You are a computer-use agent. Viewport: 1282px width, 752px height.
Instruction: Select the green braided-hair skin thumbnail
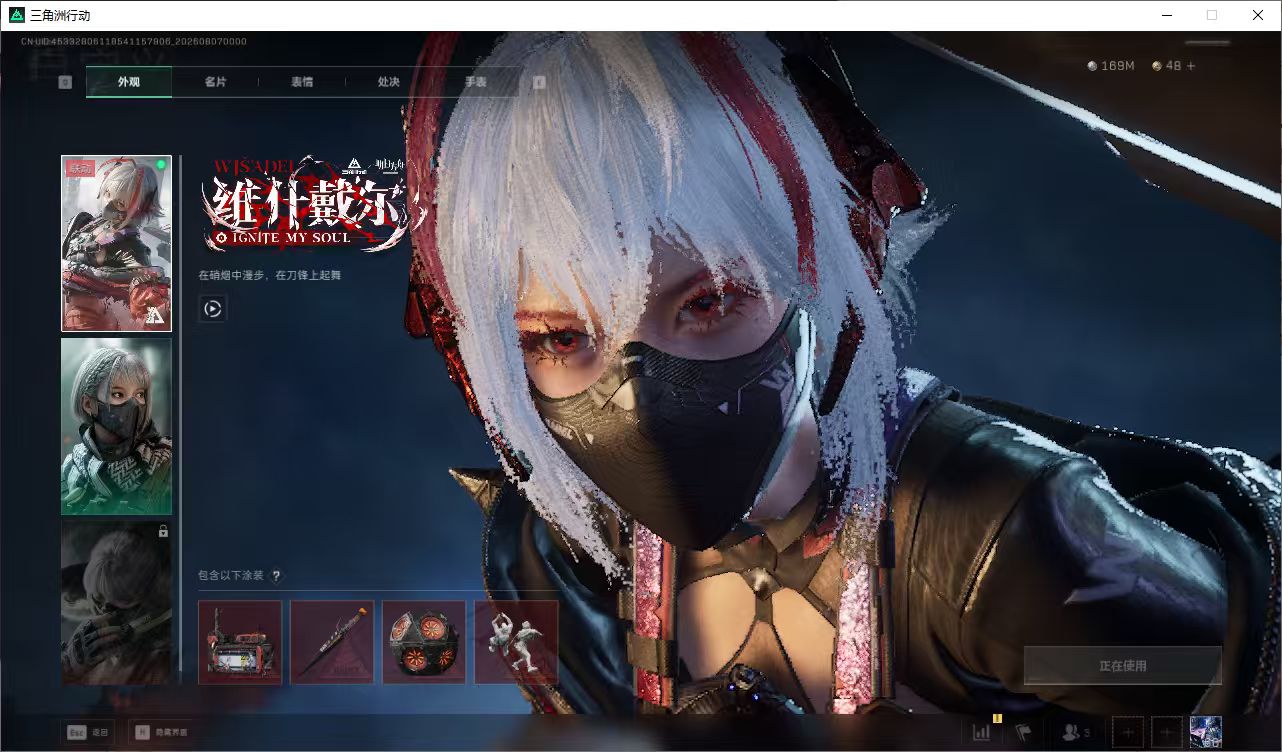[116, 426]
